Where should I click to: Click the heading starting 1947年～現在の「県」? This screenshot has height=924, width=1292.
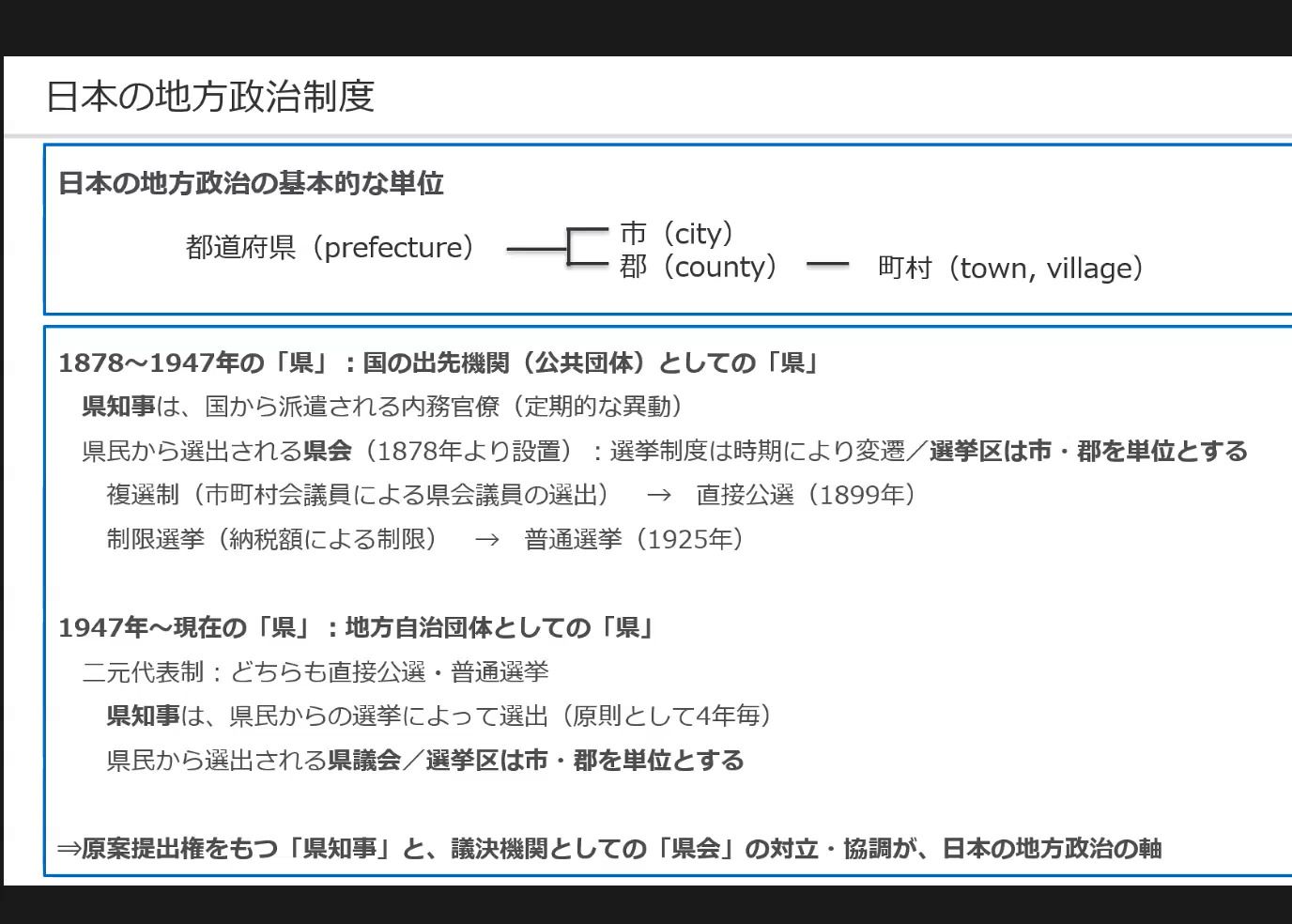pyautogui.click(x=358, y=627)
